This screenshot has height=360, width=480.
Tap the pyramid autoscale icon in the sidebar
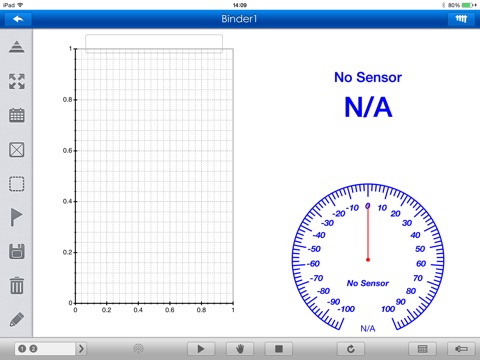coord(17,47)
